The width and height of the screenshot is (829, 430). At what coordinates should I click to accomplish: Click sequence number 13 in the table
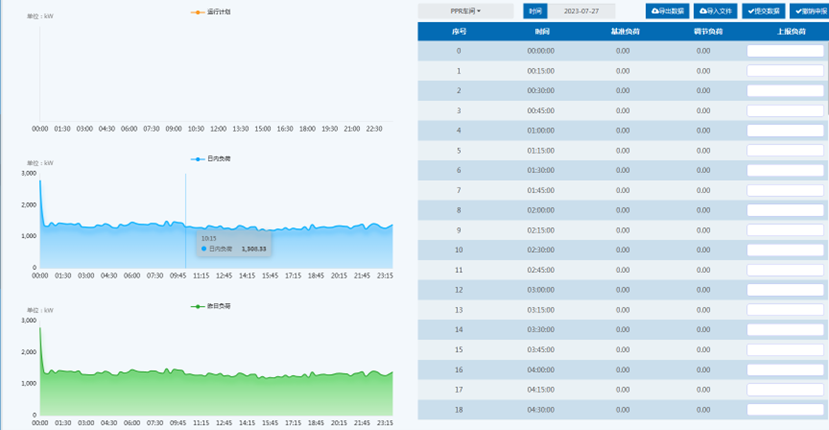[459, 310]
